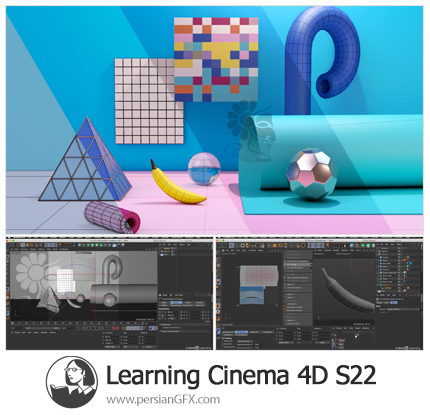Open Create menu in left Material Manager
The image size is (430, 415).
click(17, 332)
